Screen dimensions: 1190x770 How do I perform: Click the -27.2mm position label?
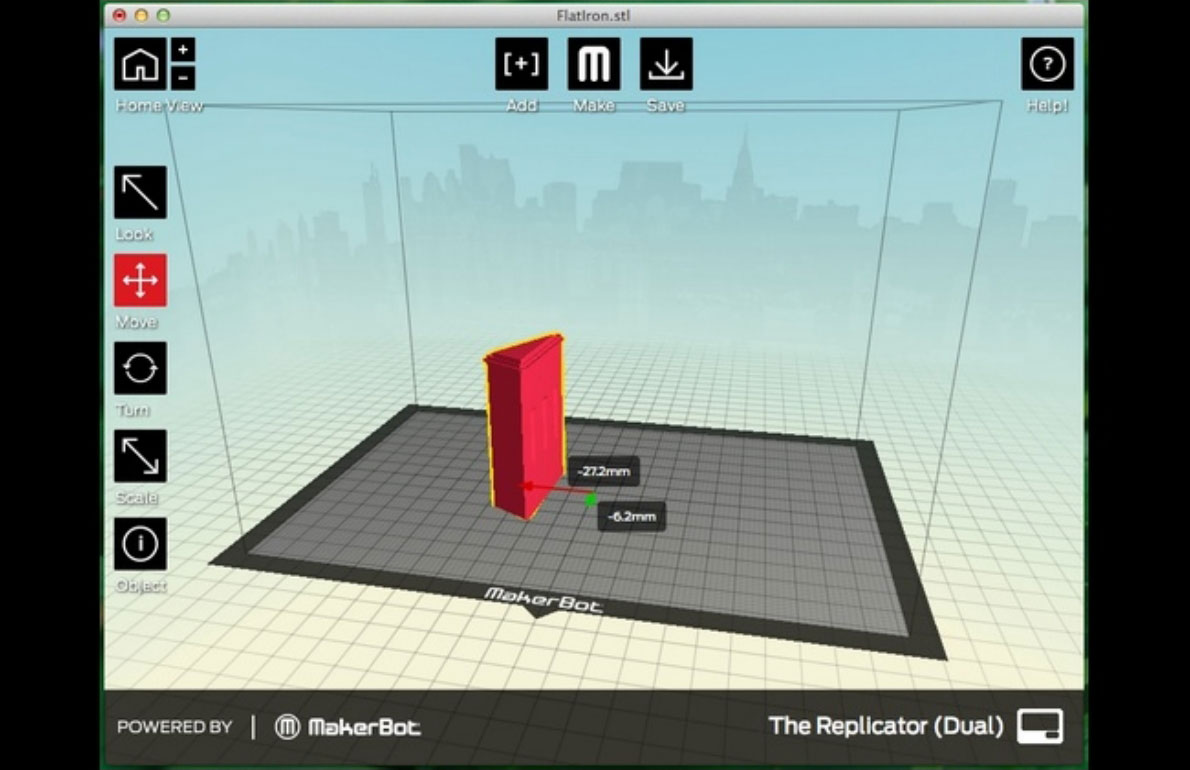point(604,471)
